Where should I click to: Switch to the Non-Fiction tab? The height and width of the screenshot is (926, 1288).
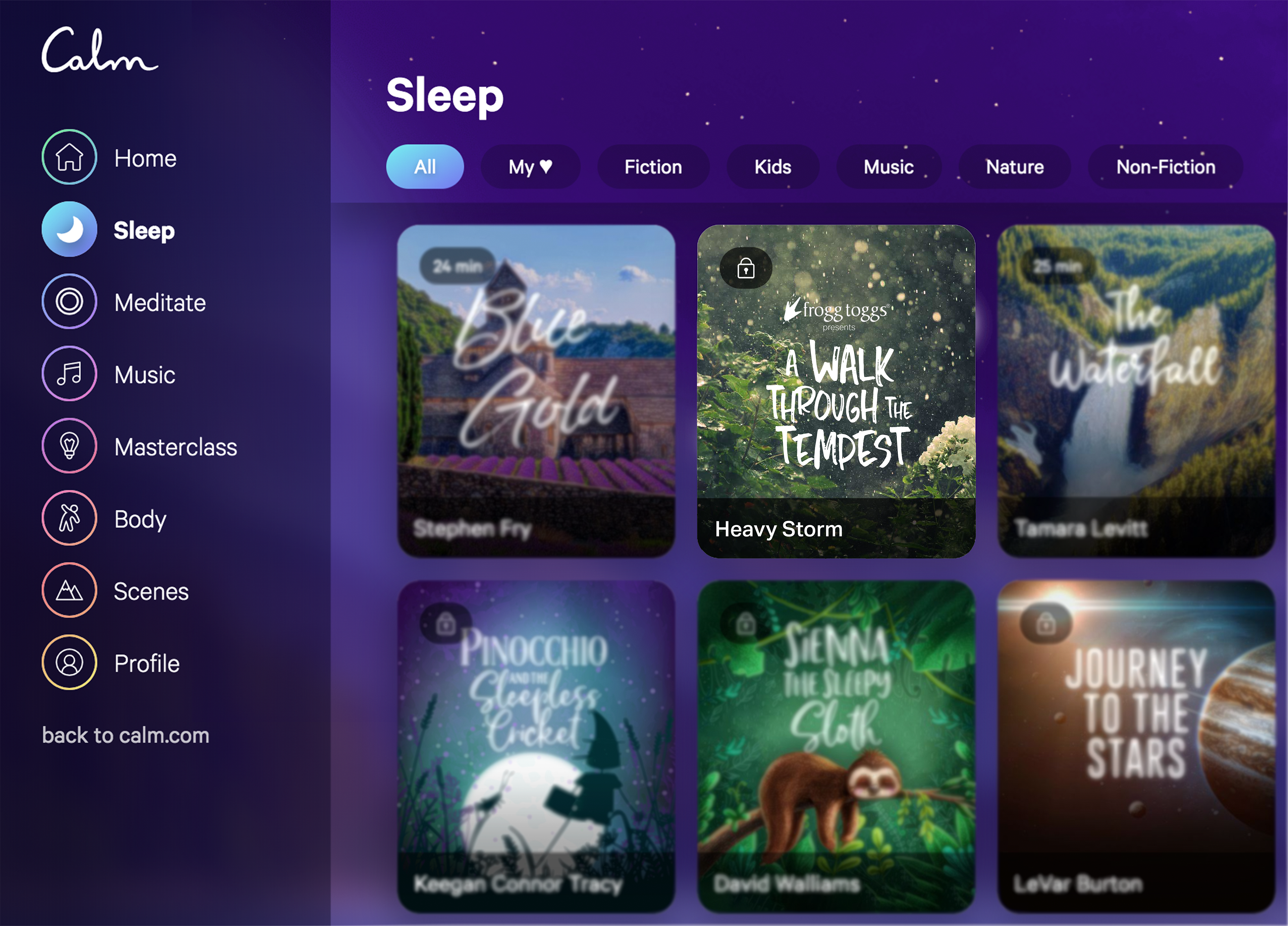pos(1165,167)
